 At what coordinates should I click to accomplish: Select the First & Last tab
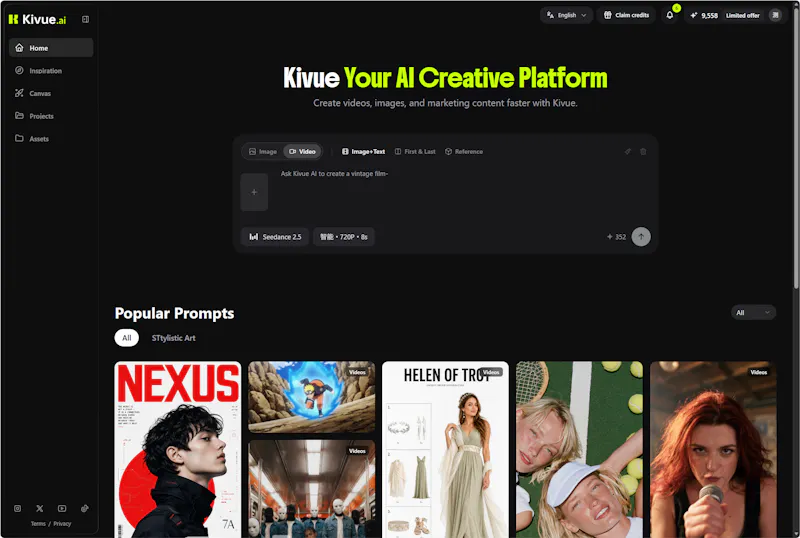click(415, 152)
